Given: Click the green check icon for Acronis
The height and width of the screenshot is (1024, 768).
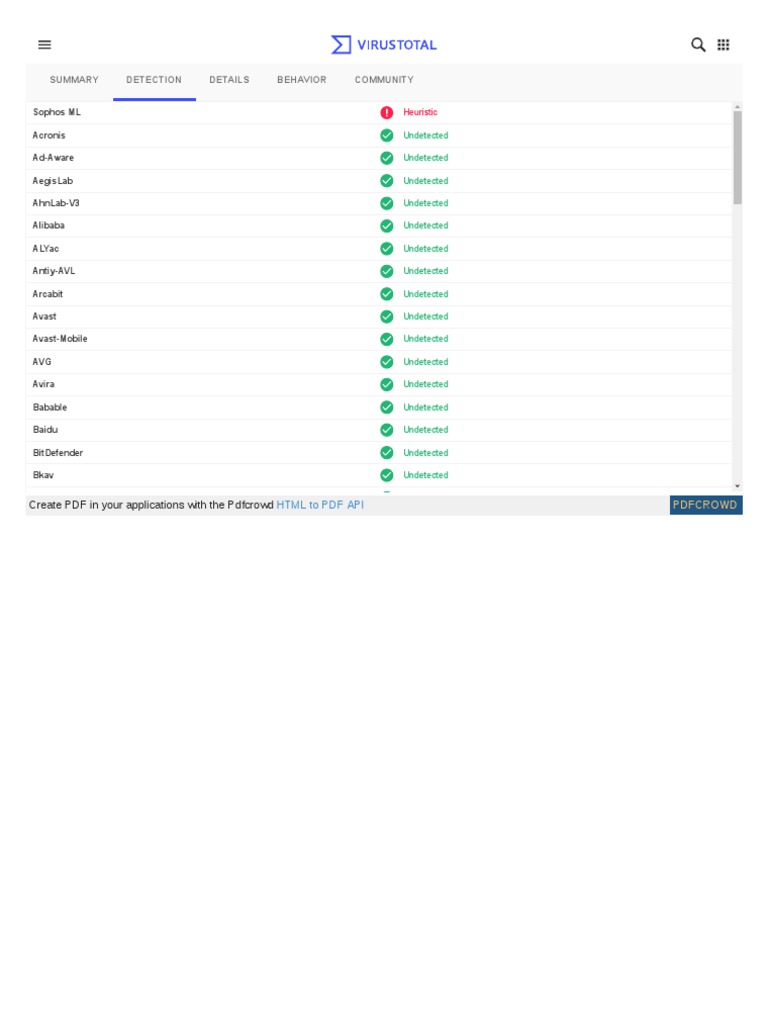Looking at the screenshot, I should [x=387, y=135].
